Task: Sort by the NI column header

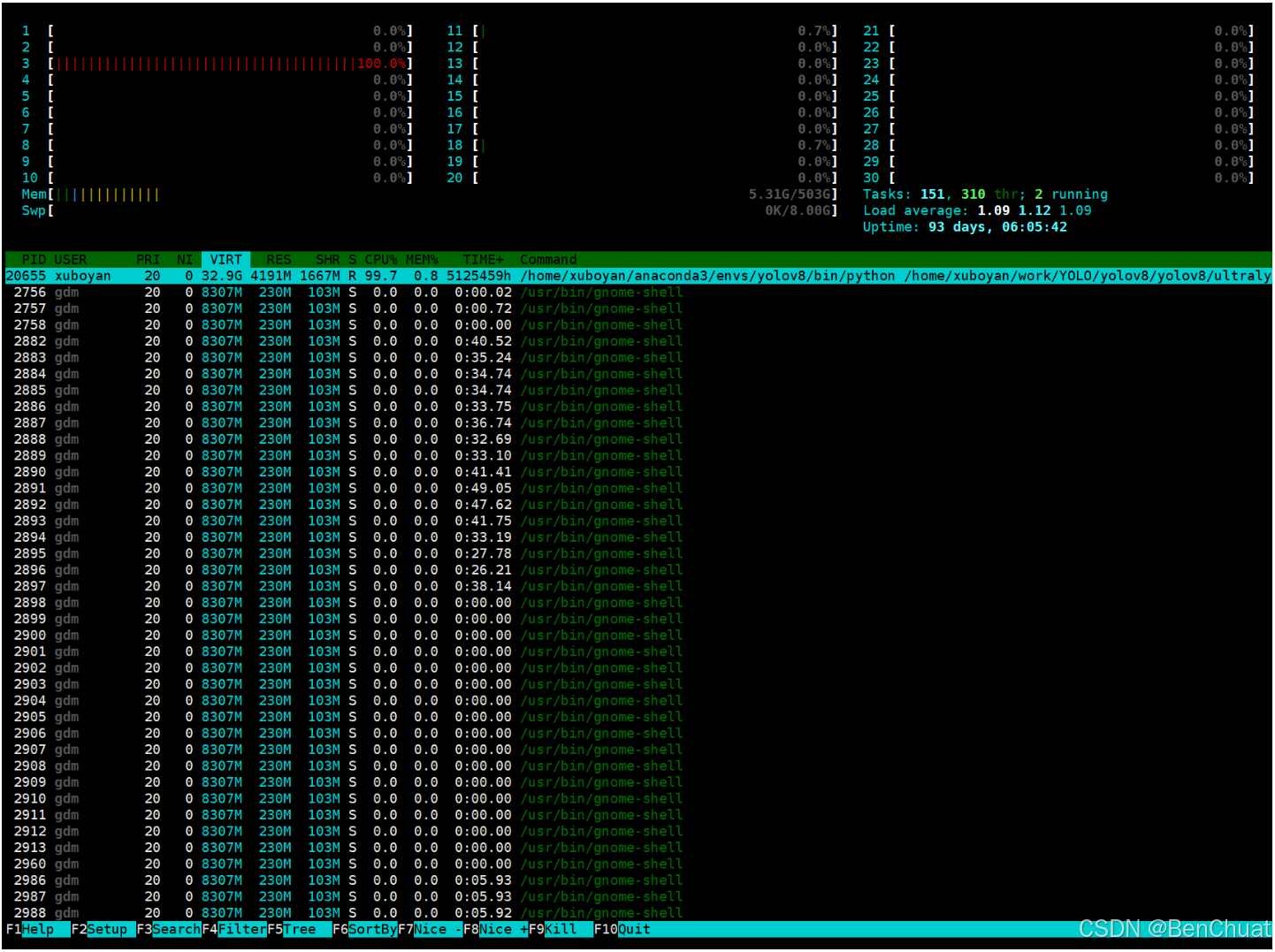Action: pyautogui.click(x=184, y=259)
